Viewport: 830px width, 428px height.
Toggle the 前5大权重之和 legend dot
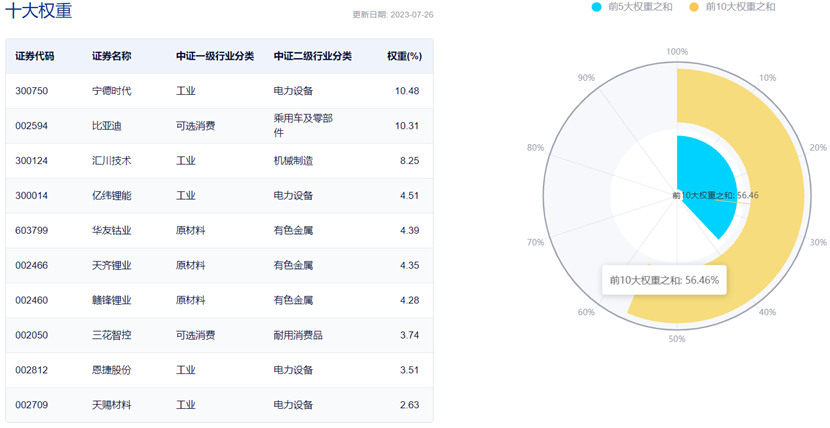[597, 7]
